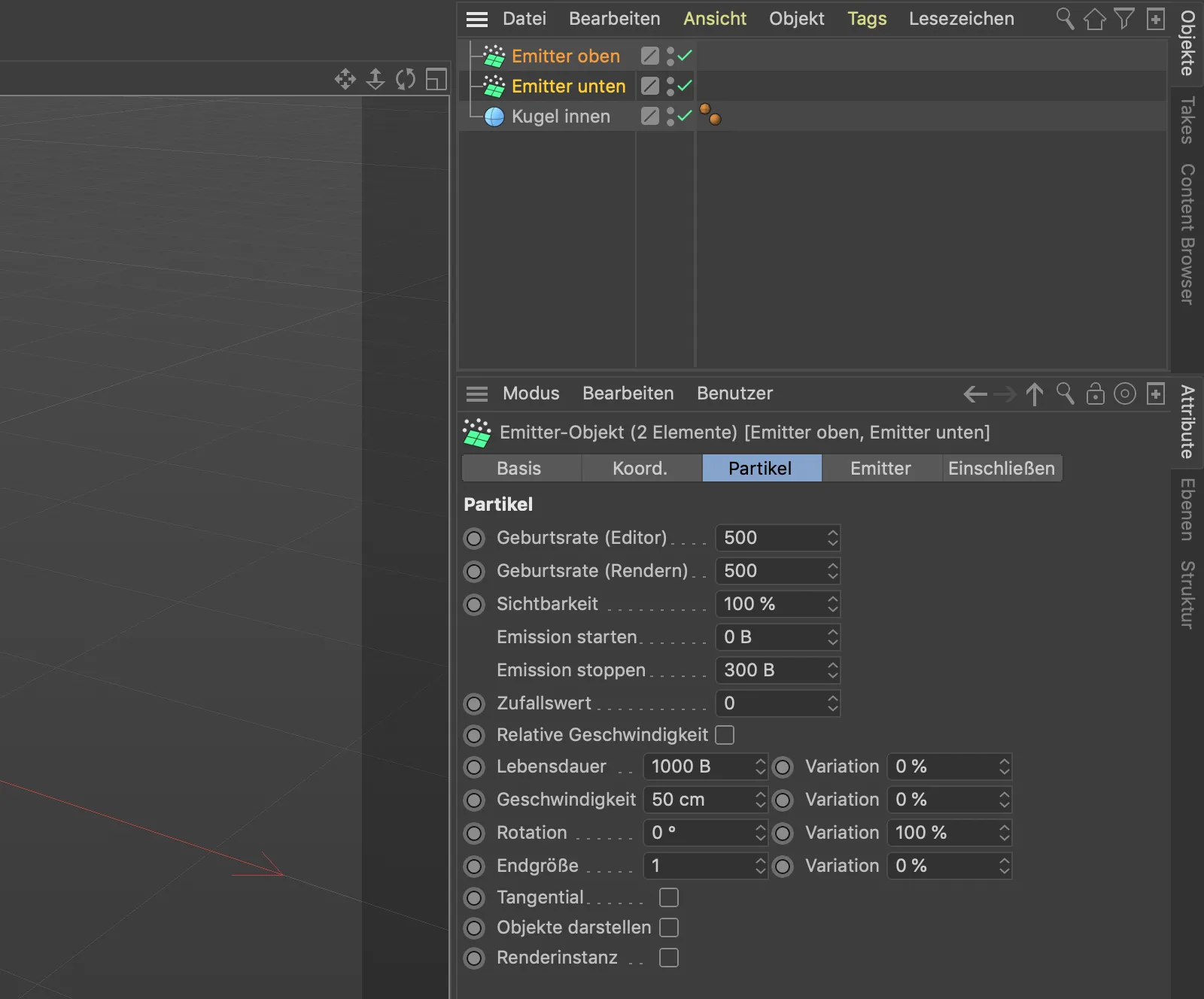The width and height of the screenshot is (1204, 999).
Task: Click stepper arrows of Geburtsrate (Editor)
Action: click(x=832, y=538)
